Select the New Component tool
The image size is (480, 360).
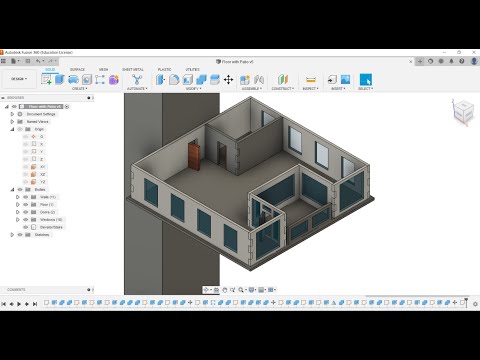click(x=245, y=79)
